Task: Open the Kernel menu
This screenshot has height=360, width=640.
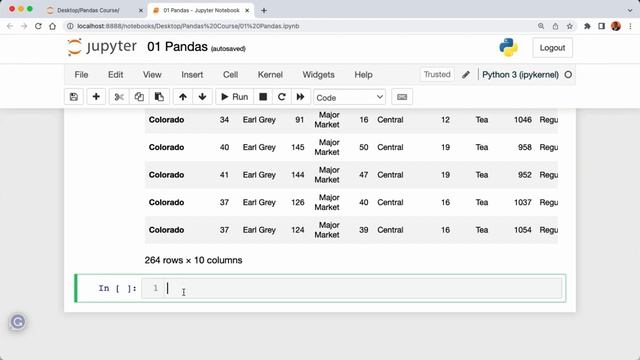Action: point(270,75)
